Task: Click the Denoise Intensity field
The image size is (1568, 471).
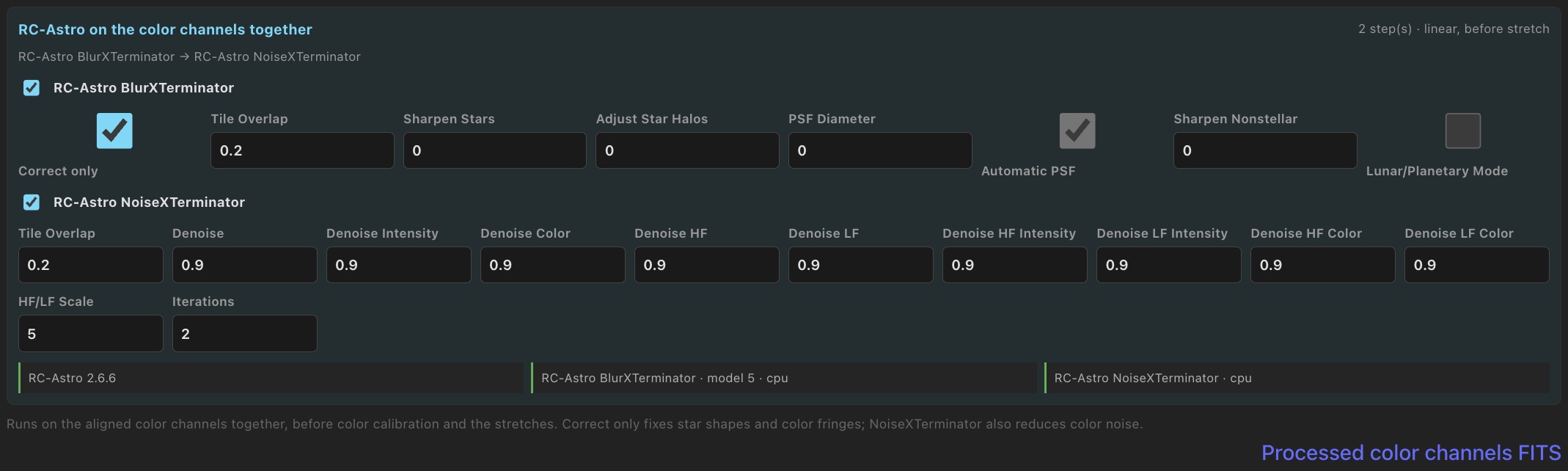Action: coord(399,265)
